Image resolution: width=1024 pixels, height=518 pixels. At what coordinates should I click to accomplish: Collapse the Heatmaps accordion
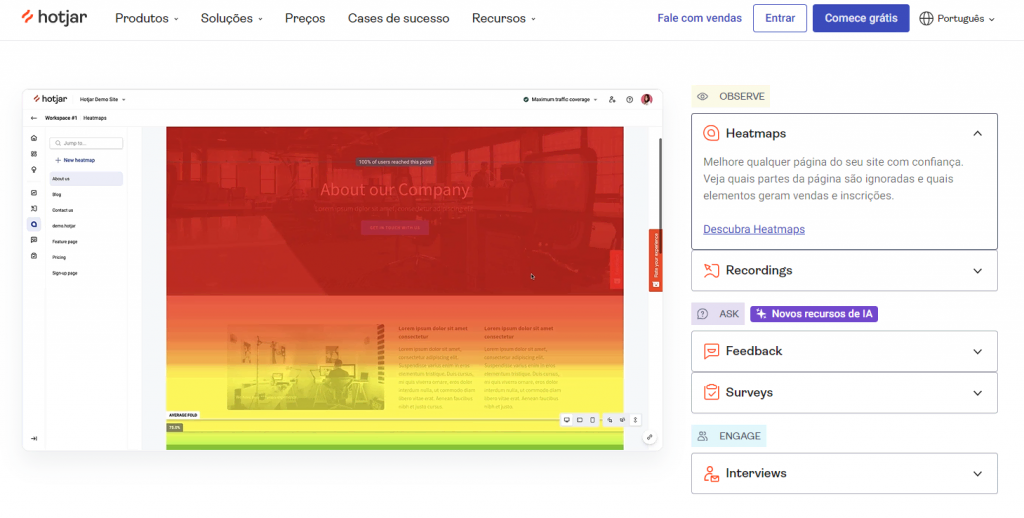click(978, 133)
